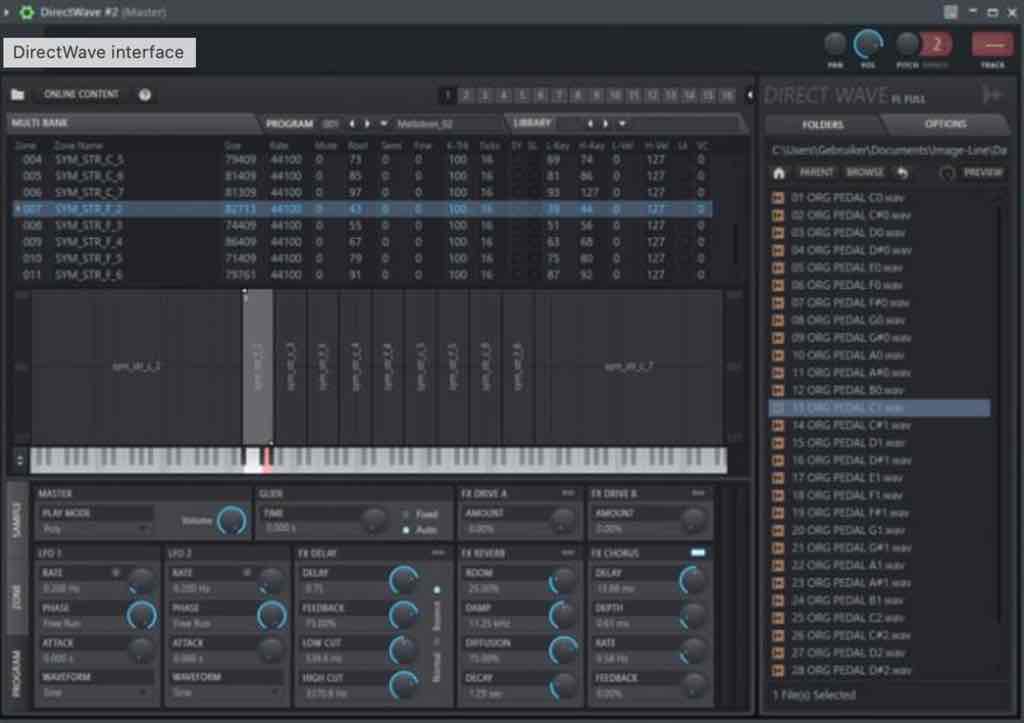This screenshot has width=1024, height=723.
Task: Select program slot 1
Action: tap(448, 95)
